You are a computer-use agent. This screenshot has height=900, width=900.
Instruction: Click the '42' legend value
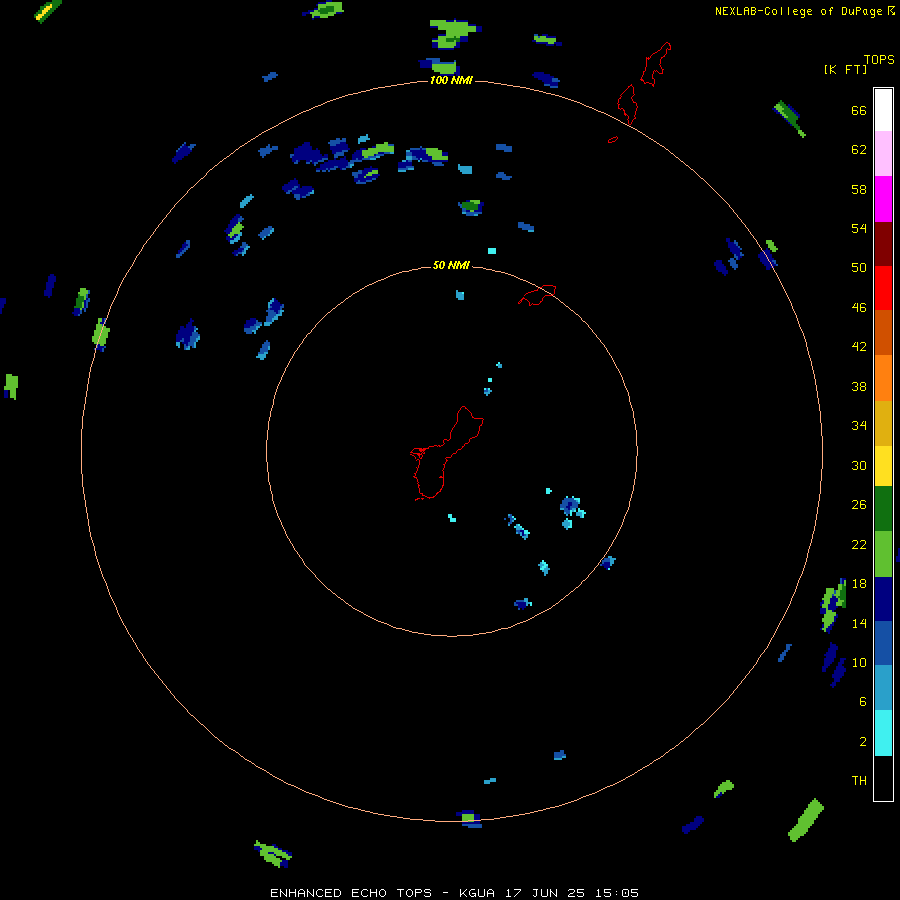(x=859, y=347)
